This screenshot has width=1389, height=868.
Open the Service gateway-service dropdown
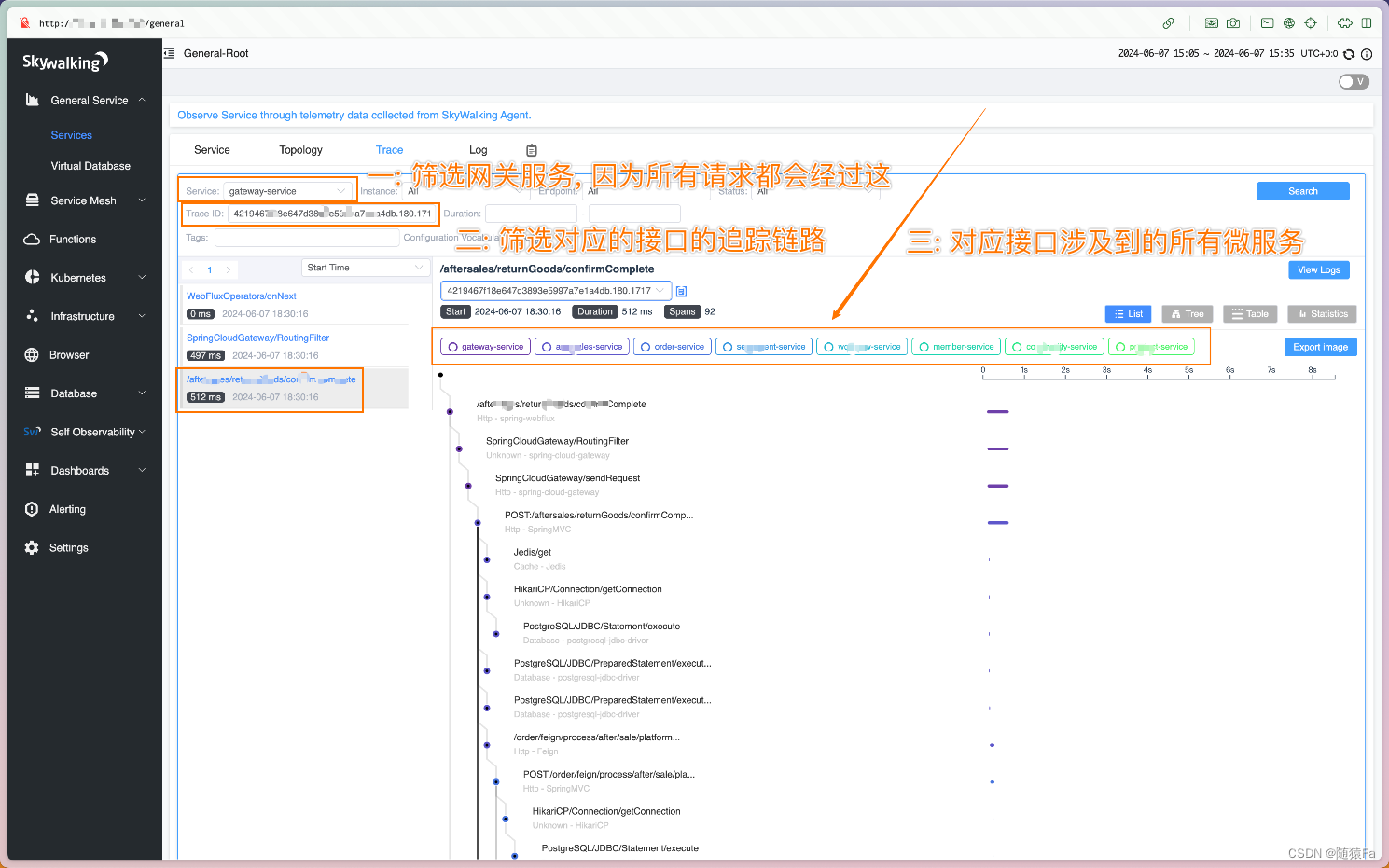(287, 191)
